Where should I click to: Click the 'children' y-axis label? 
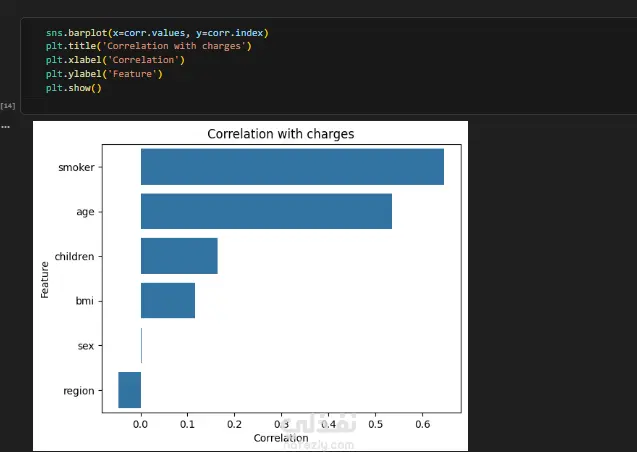[x=74, y=256]
